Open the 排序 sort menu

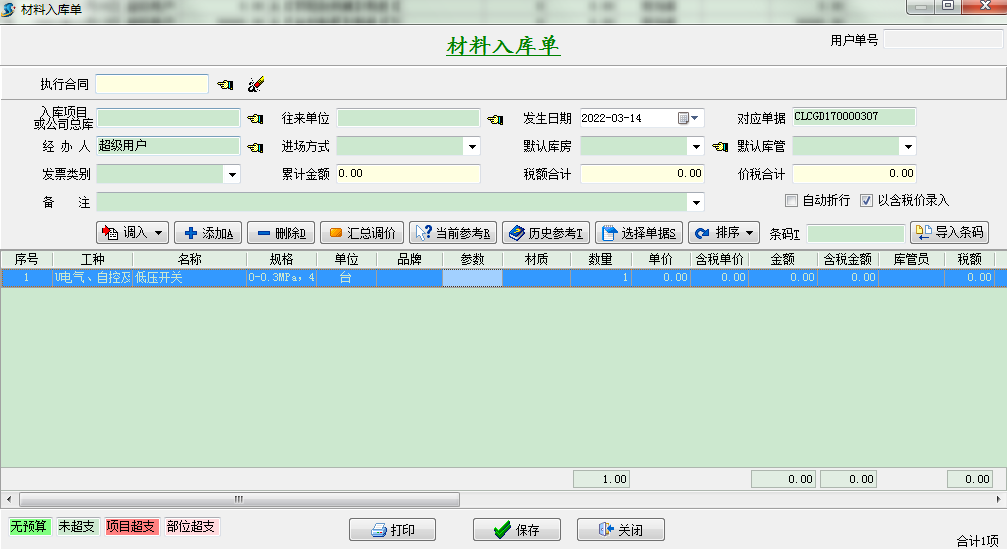pos(723,233)
